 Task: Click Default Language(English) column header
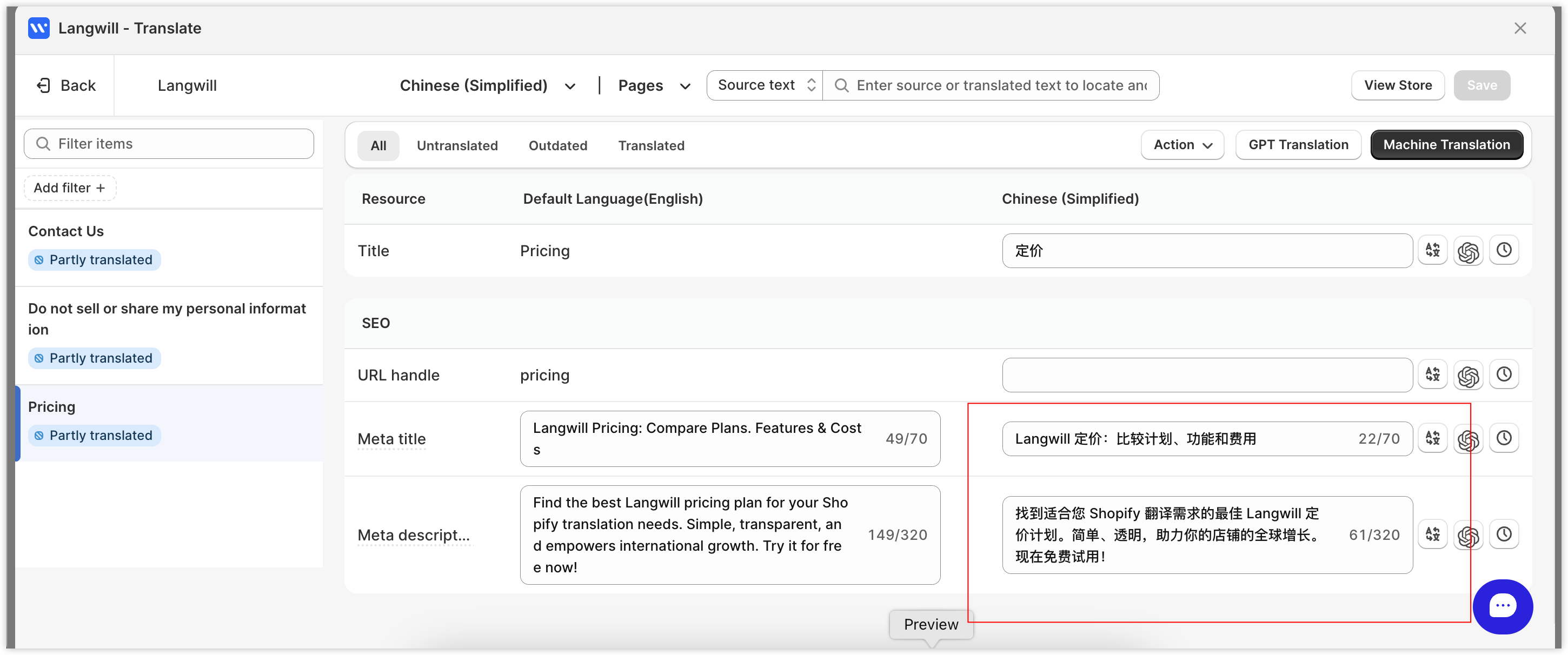coord(613,199)
